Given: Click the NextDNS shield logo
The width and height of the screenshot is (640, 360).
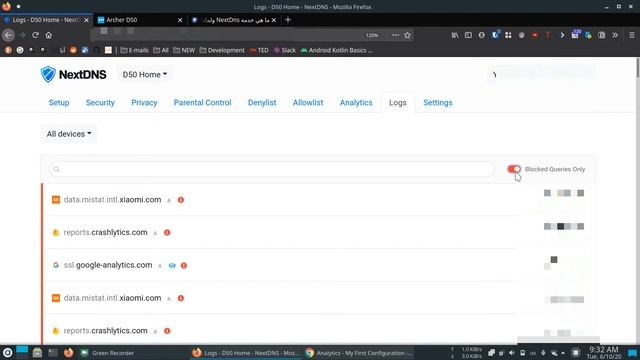Looking at the screenshot, I should [x=48, y=74].
